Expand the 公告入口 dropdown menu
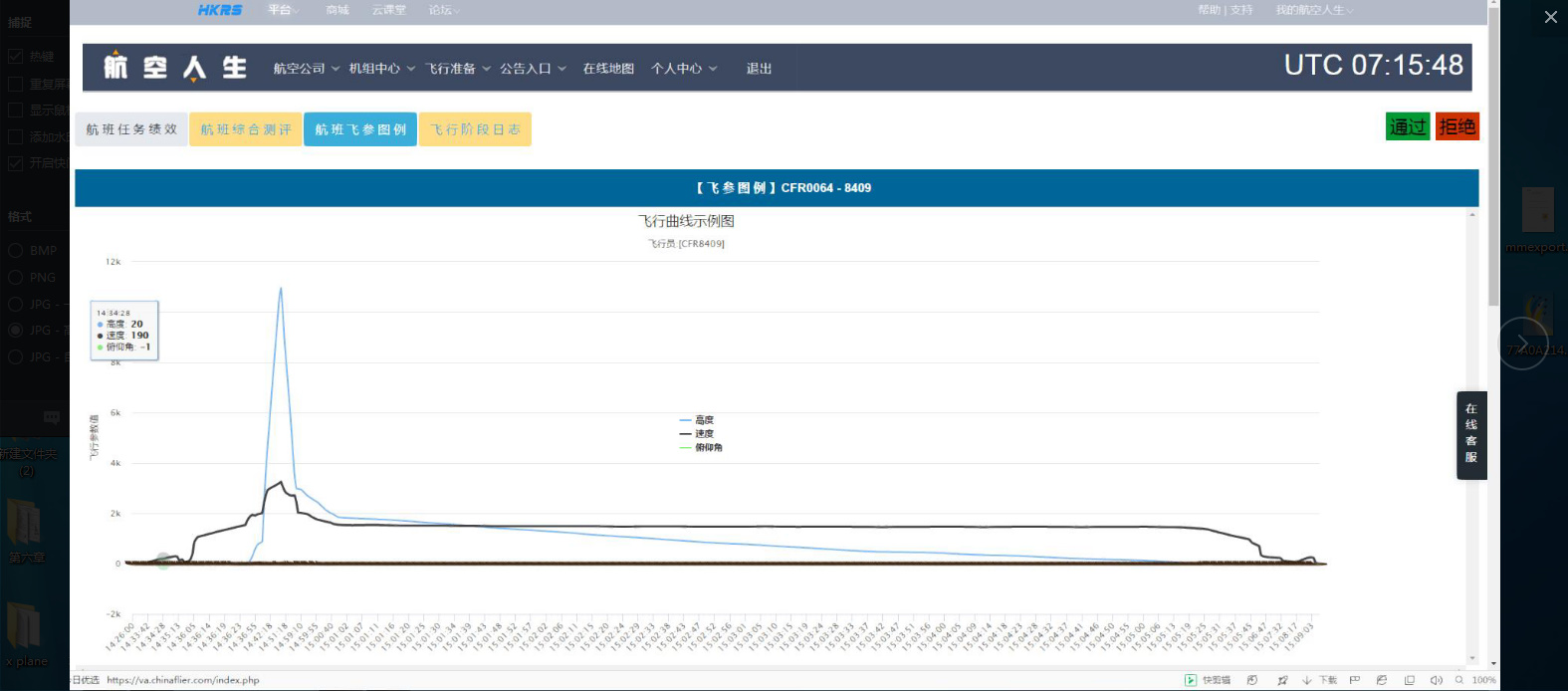 pyautogui.click(x=533, y=69)
